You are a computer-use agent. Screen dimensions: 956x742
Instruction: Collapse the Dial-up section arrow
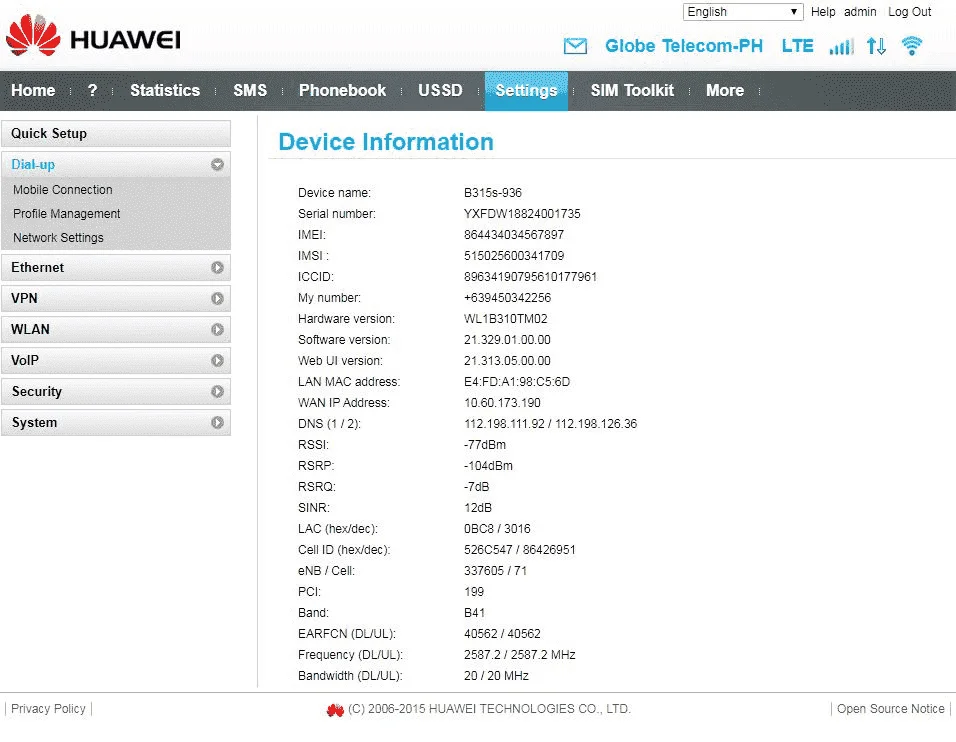(x=217, y=165)
